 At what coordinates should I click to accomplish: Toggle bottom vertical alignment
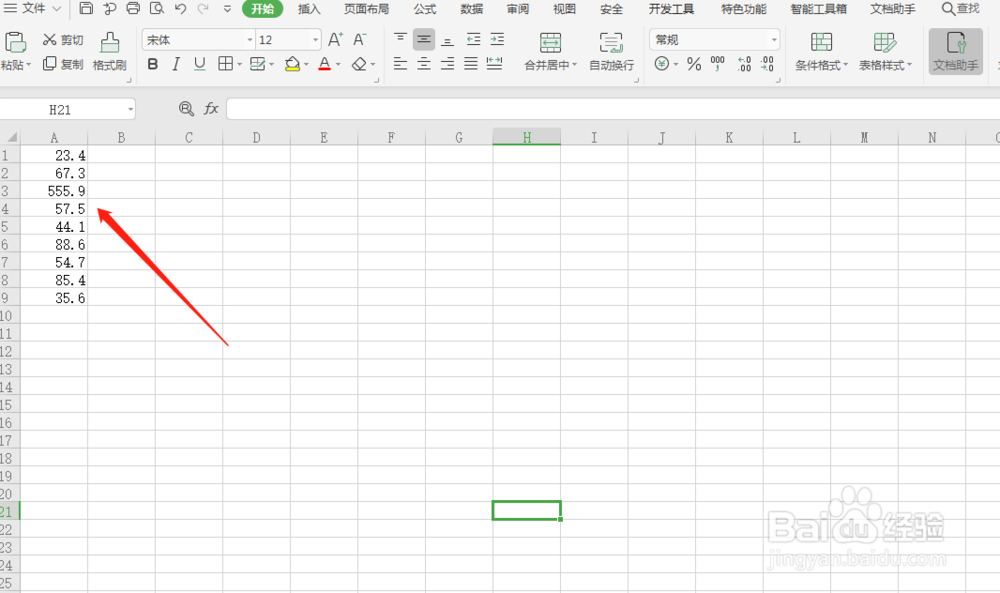(448, 40)
